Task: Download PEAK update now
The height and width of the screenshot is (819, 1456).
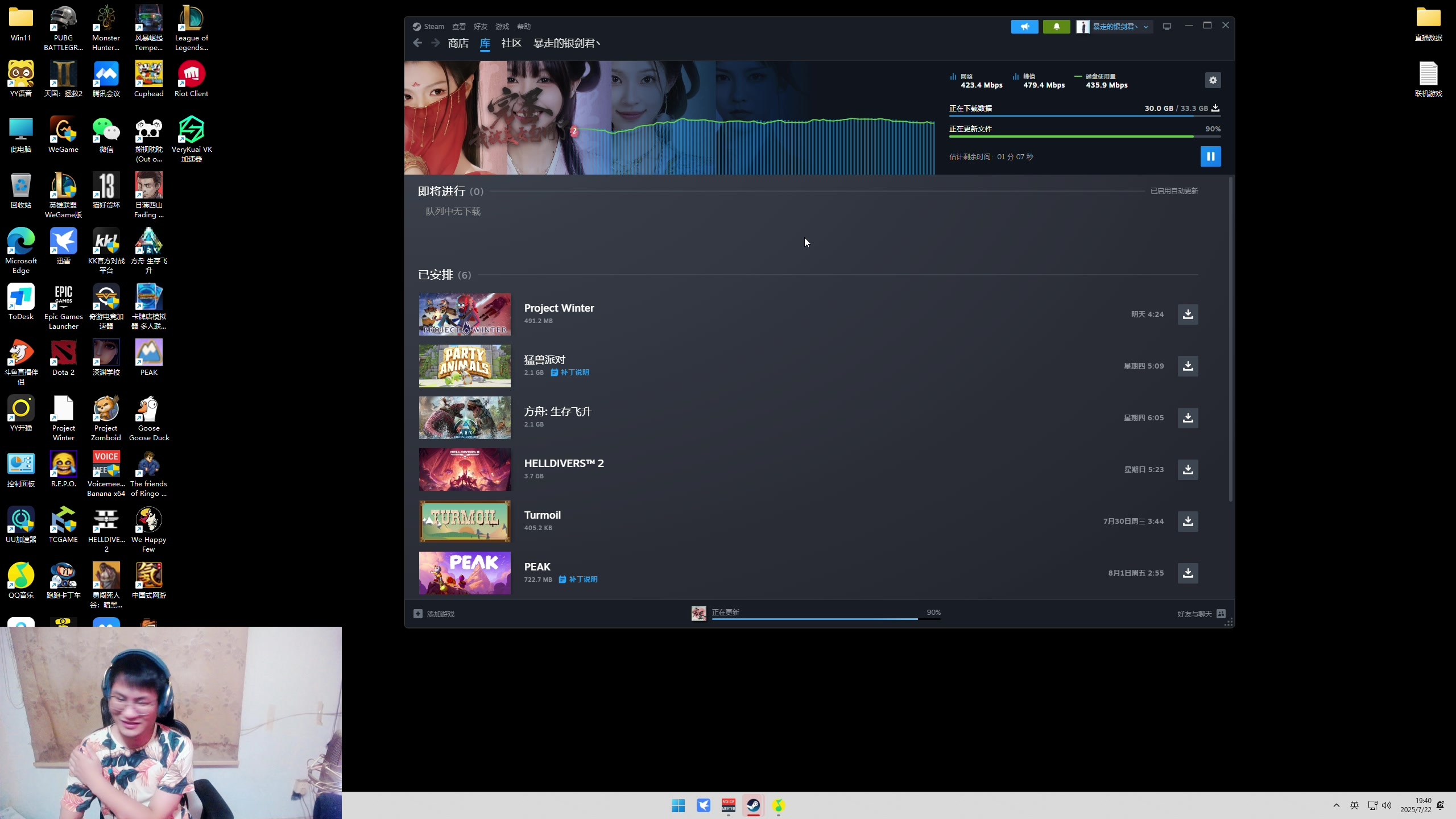Action: pos(1188,573)
